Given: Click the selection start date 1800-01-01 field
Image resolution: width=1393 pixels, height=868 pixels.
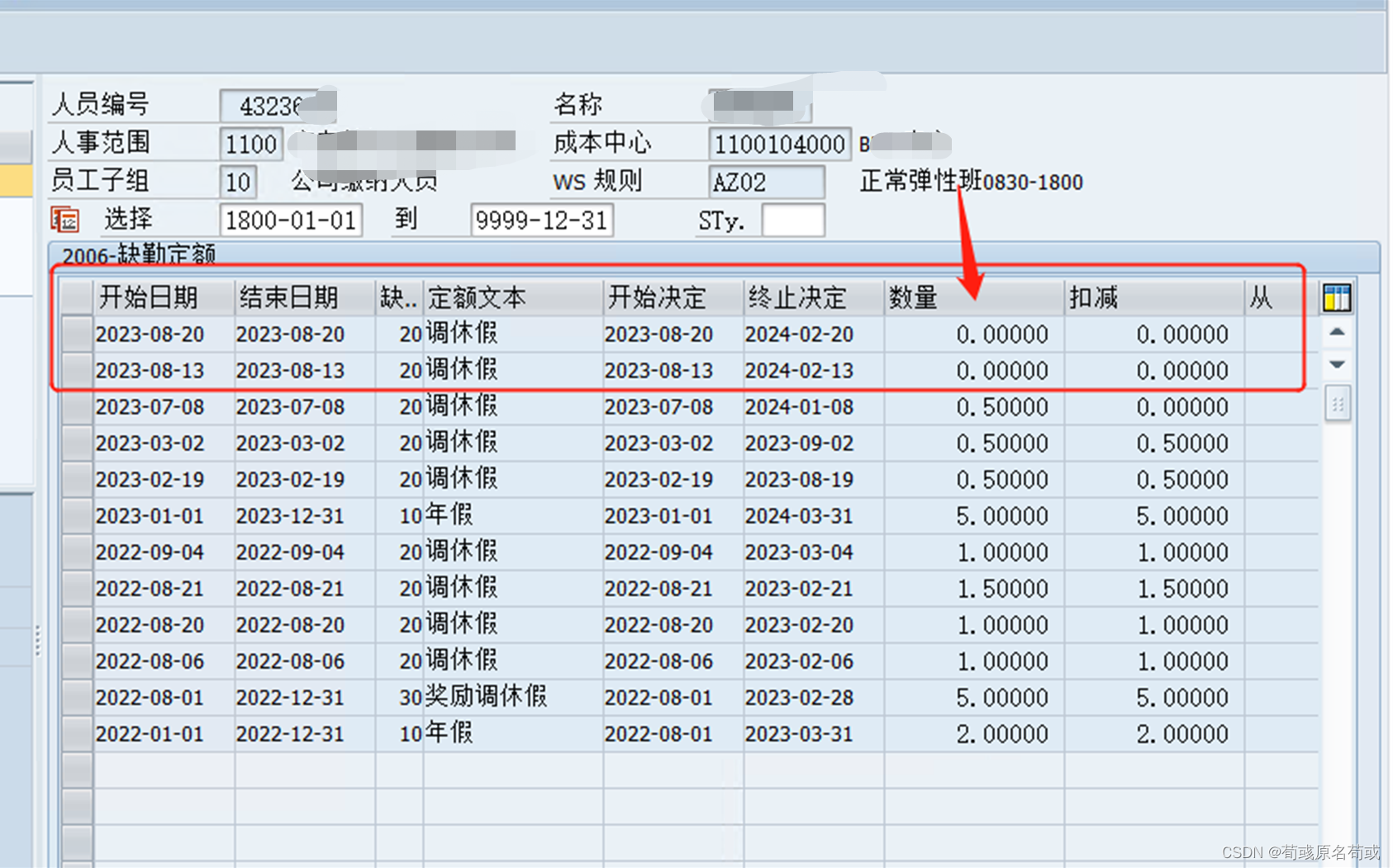Looking at the screenshot, I should (291, 221).
